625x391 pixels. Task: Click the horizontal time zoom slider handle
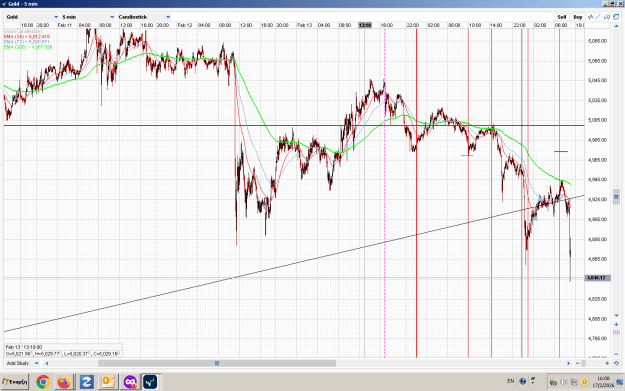(x=584, y=363)
